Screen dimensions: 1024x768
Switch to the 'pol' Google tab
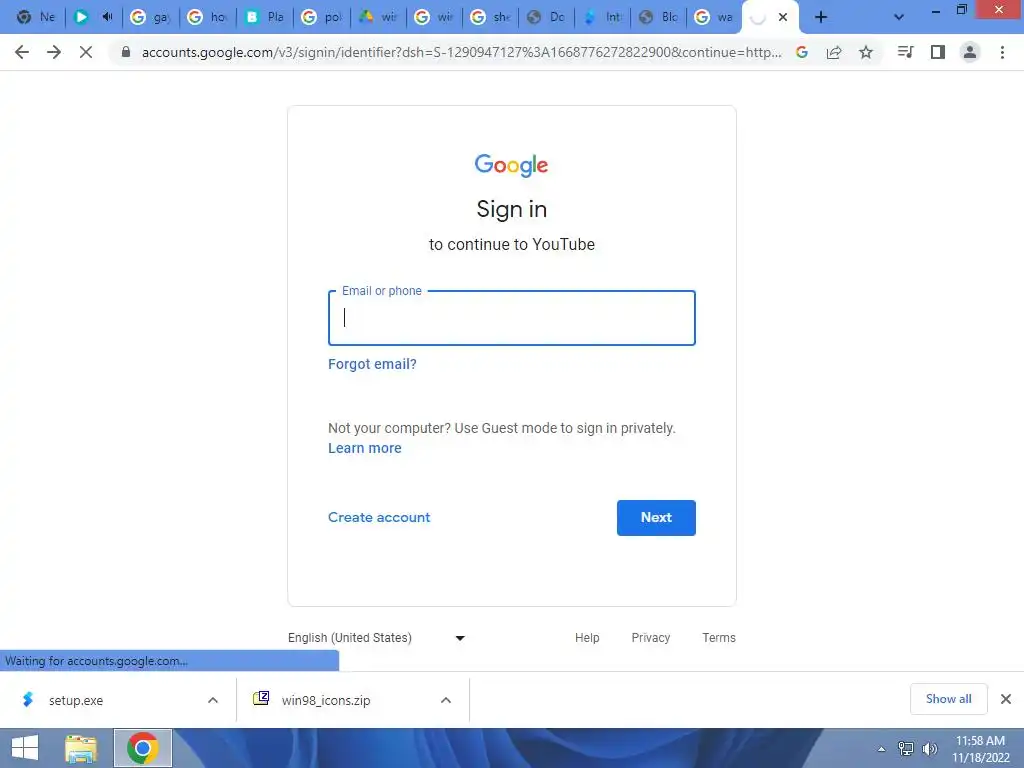(x=322, y=17)
